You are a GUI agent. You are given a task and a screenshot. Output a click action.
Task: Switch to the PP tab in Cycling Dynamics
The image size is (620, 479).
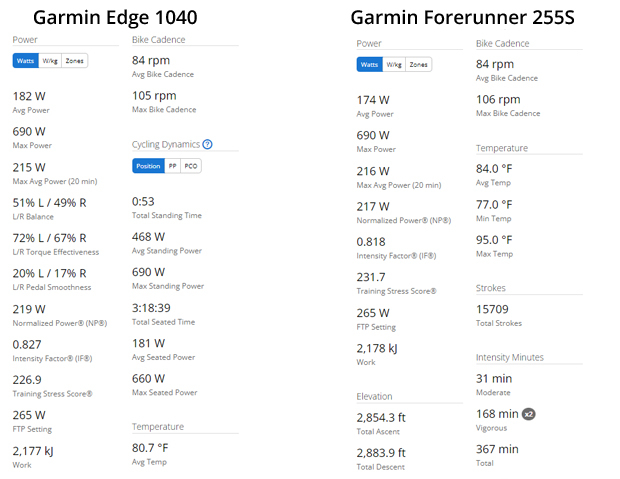click(x=172, y=166)
